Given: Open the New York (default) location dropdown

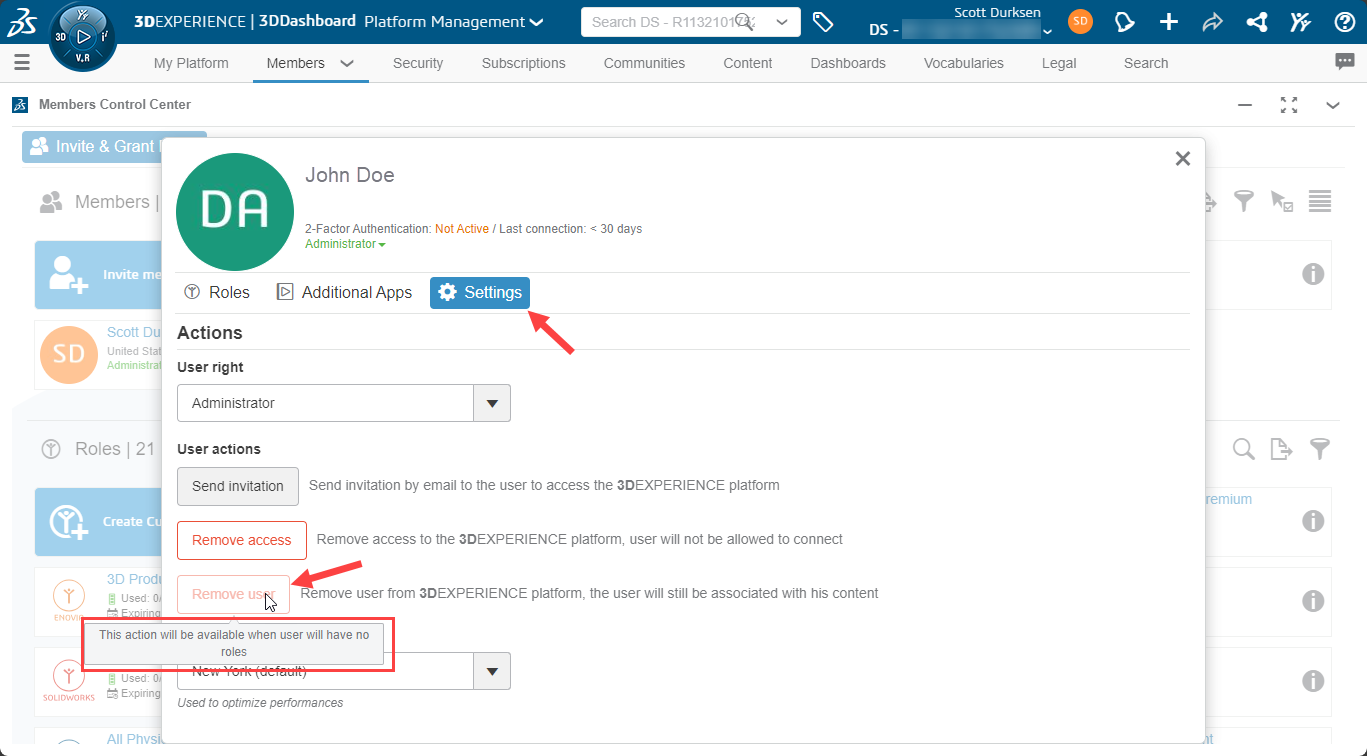Looking at the screenshot, I should click(x=344, y=671).
